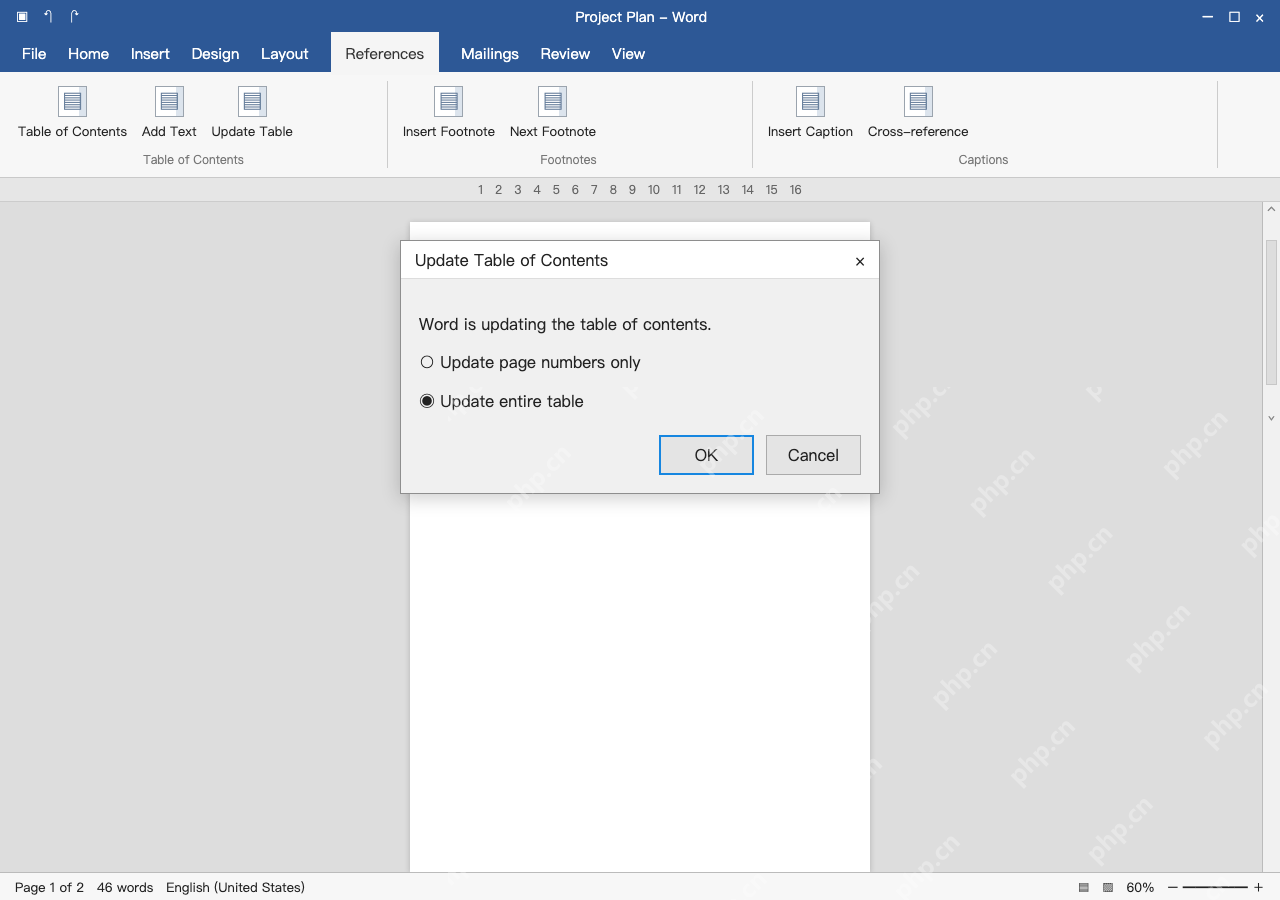This screenshot has height=900, width=1280.
Task: Redo using the title bar arrow
Action: pyautogui.click(x=74, y=17)
